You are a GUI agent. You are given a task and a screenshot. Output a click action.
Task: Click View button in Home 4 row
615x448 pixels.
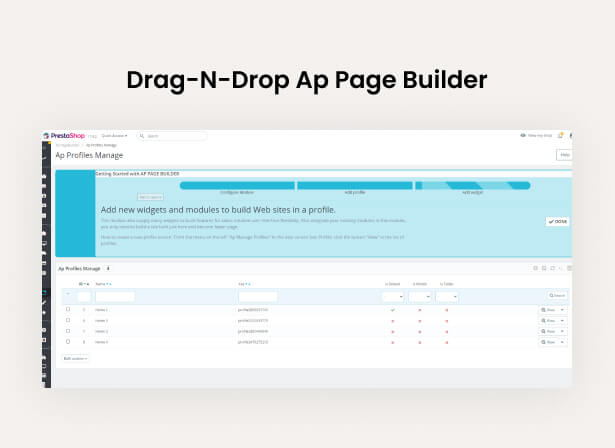click(x=548, y=342)
